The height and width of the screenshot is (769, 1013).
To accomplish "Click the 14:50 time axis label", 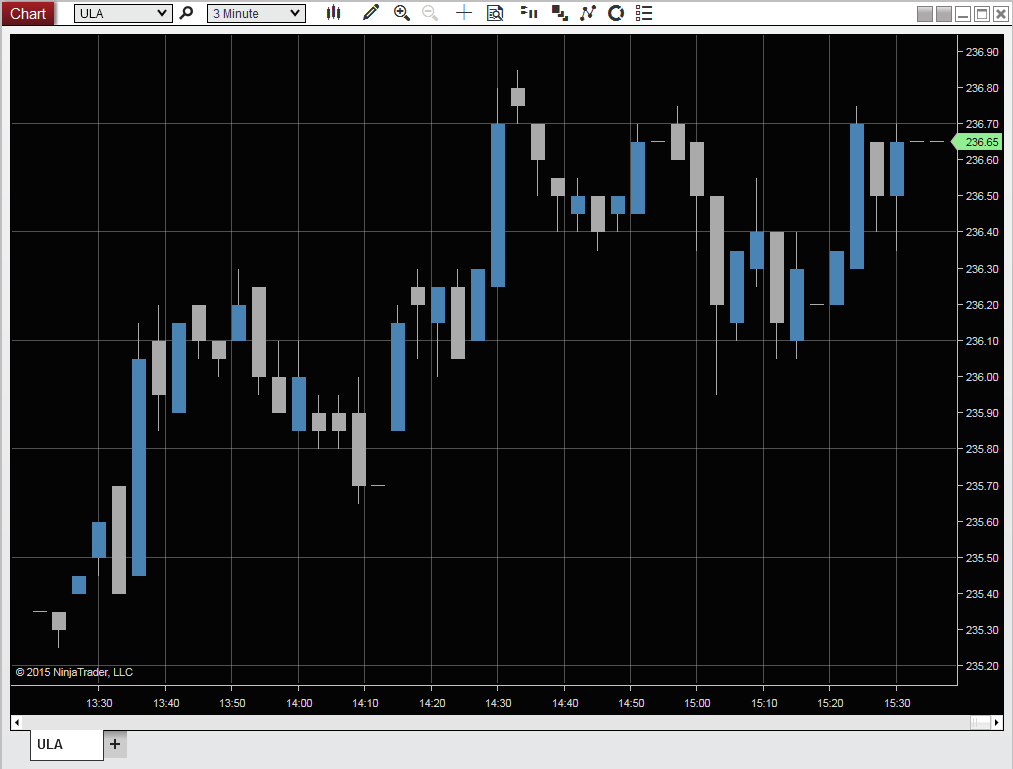I will [x=631, y=703].
